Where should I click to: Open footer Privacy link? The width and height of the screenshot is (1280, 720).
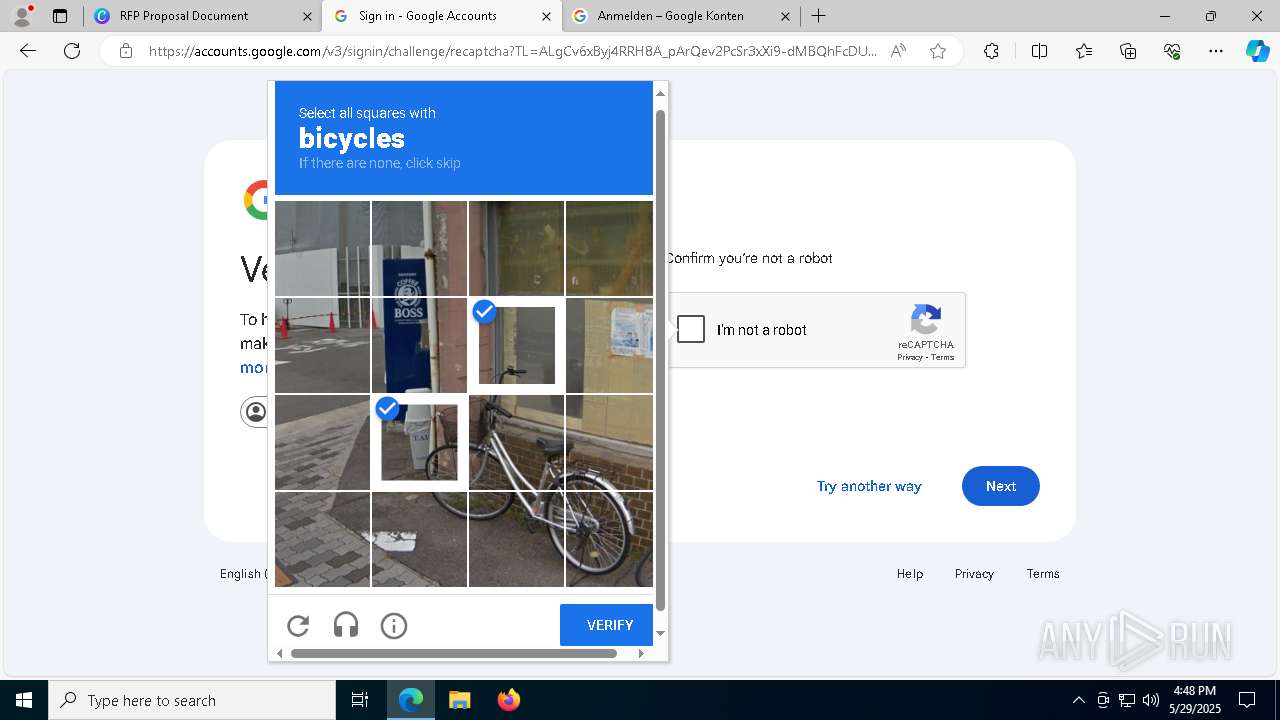click(974, 573)
